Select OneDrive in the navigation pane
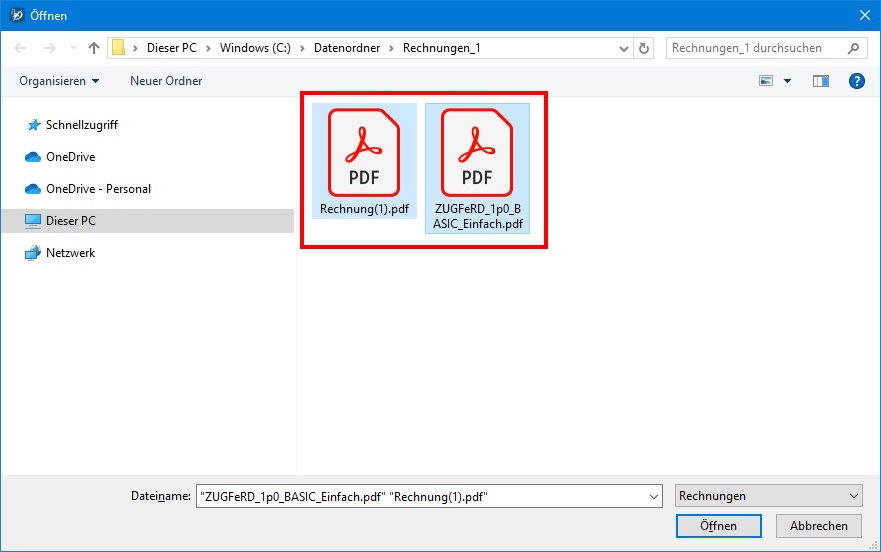The width and height of the screenshot is (881, 552). [70, 157]
